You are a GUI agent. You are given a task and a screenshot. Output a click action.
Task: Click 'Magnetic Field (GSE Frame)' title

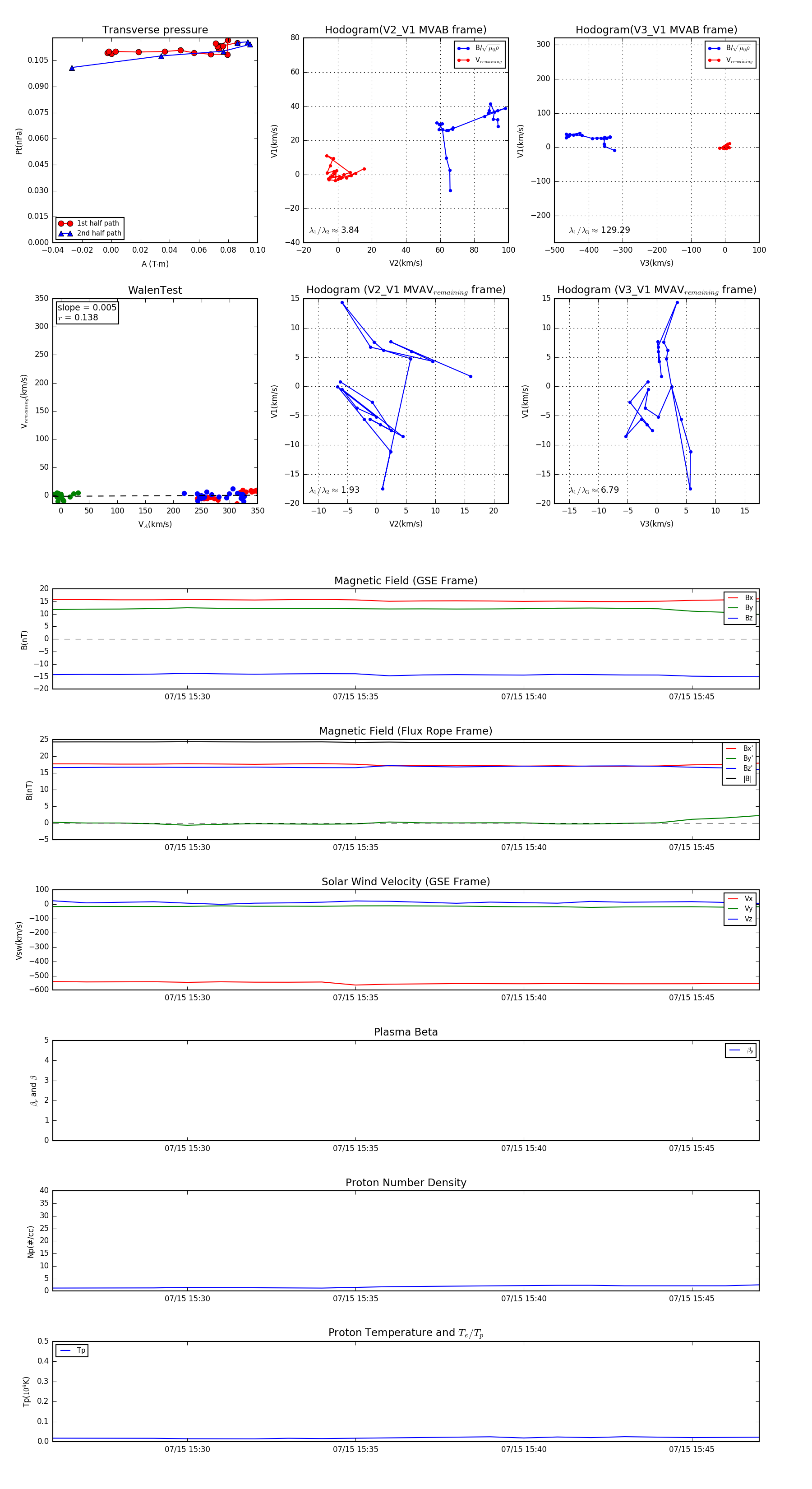406,580
